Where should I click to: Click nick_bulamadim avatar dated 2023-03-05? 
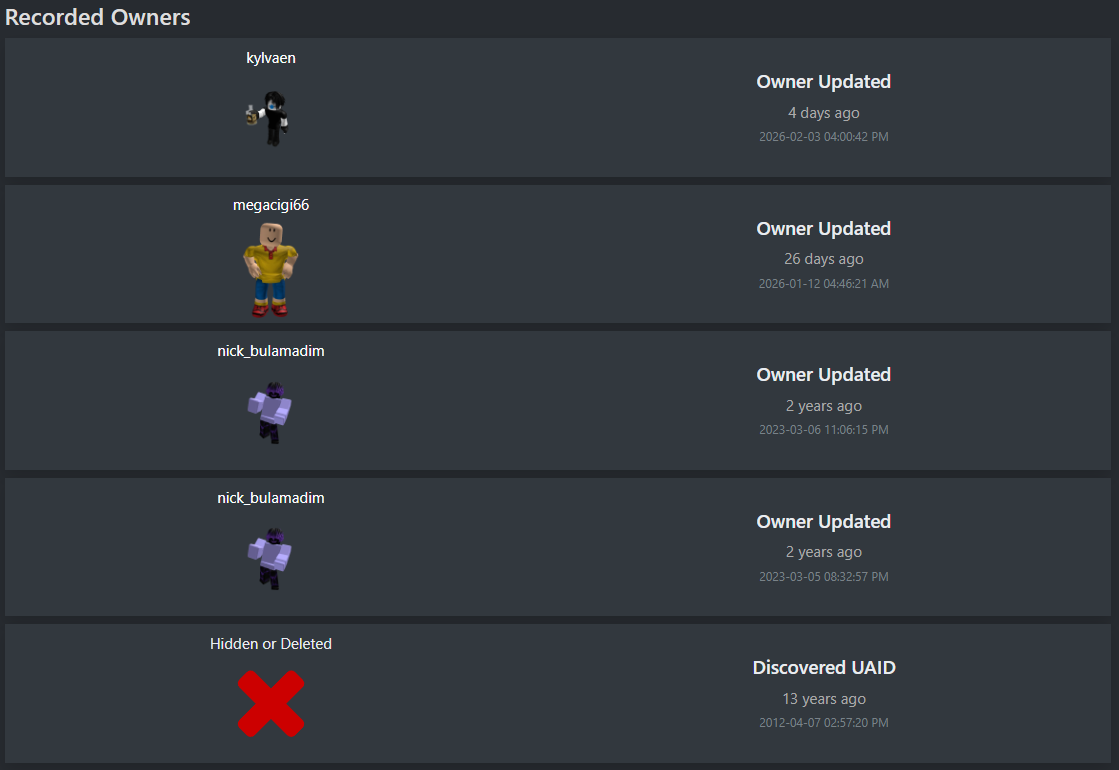pyautogui.click(x=270, y=559)
